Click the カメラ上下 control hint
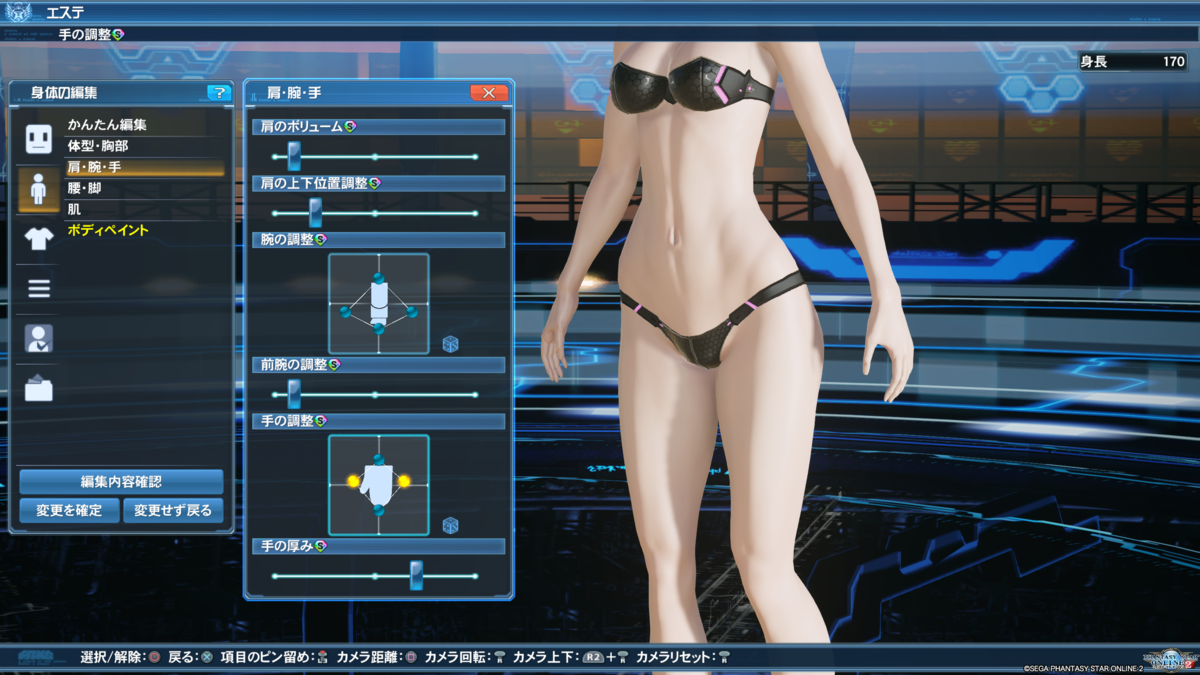 click(571, 657)
